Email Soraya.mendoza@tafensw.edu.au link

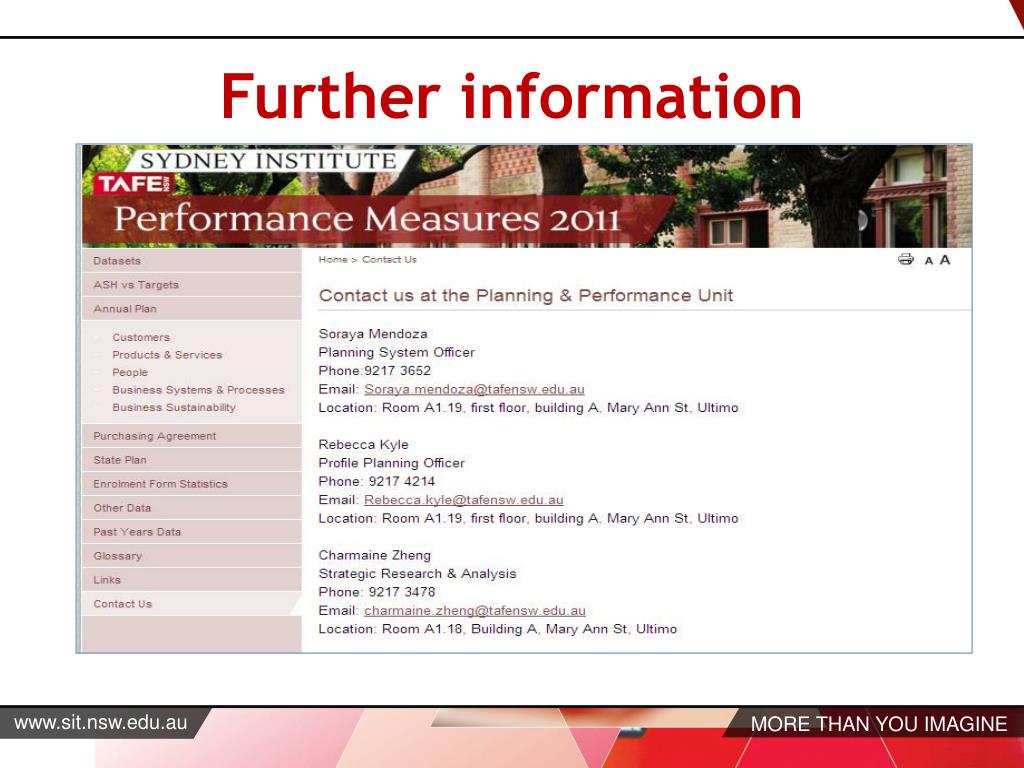[474, 389]
